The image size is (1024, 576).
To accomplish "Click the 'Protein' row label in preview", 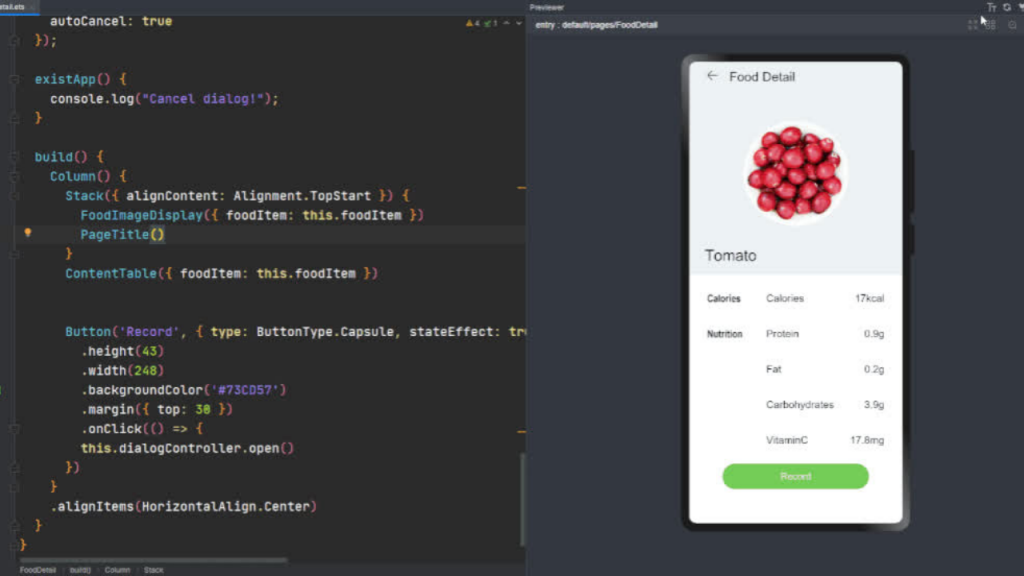I will (x=782, y=334).
